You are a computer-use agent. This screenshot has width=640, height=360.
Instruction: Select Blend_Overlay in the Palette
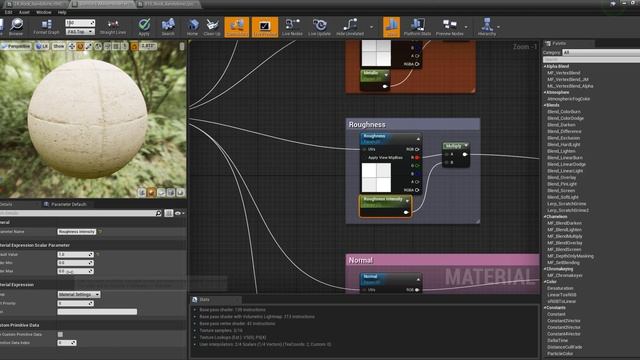pyautogui.click(x=562, y=178)
